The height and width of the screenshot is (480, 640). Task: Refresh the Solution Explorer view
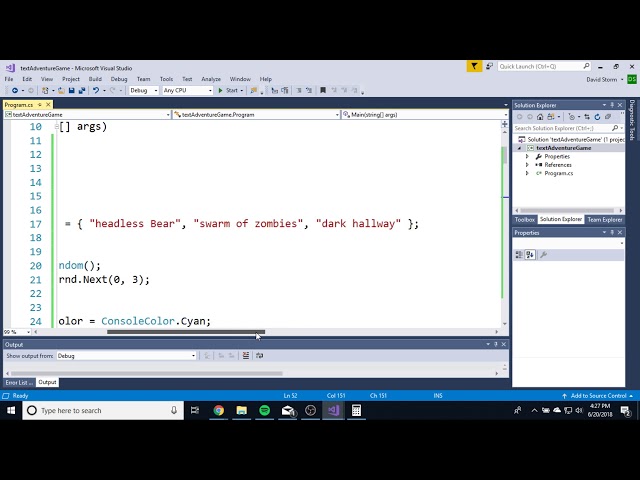coord(597,117)
